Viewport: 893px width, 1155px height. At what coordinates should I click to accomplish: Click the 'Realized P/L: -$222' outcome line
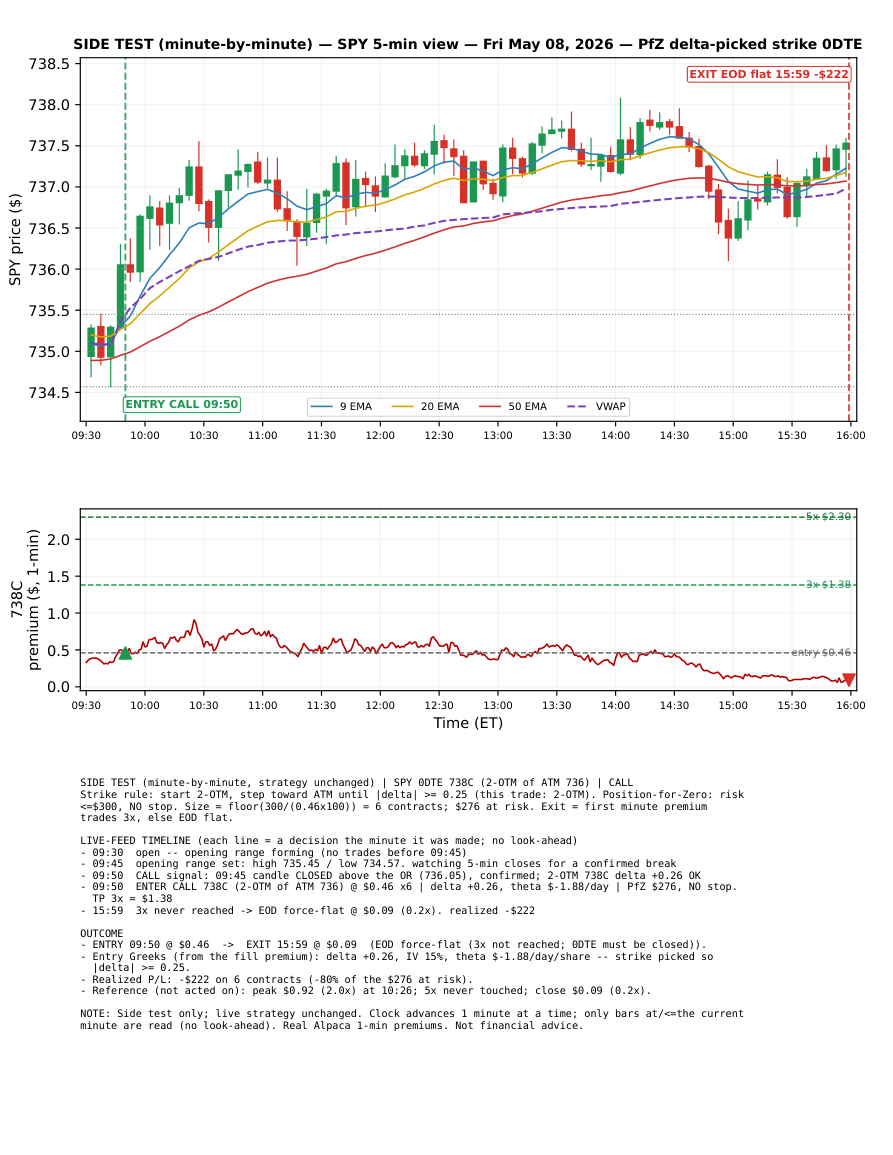coord(276,980)
